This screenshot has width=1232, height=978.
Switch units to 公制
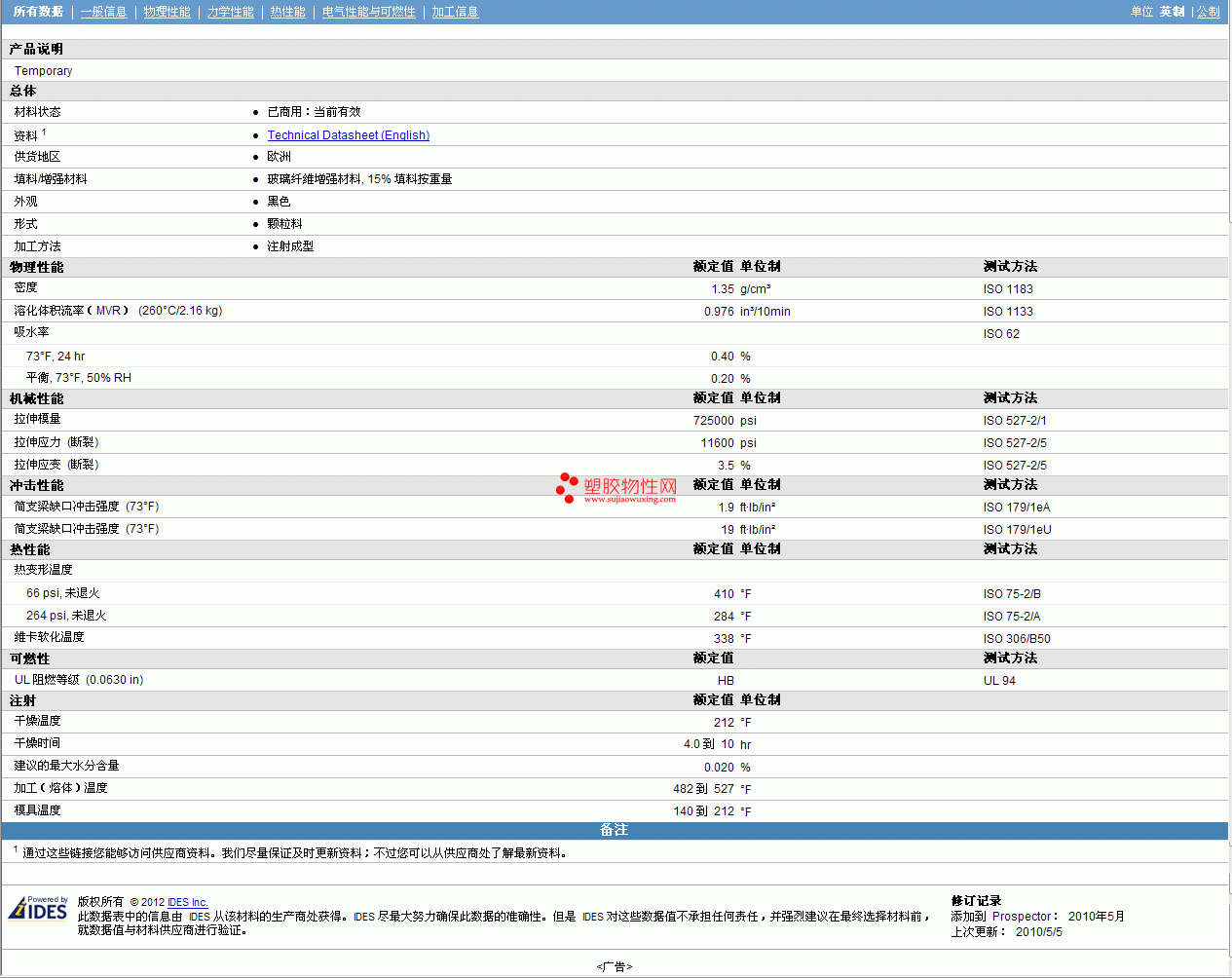click(1208, 12)
